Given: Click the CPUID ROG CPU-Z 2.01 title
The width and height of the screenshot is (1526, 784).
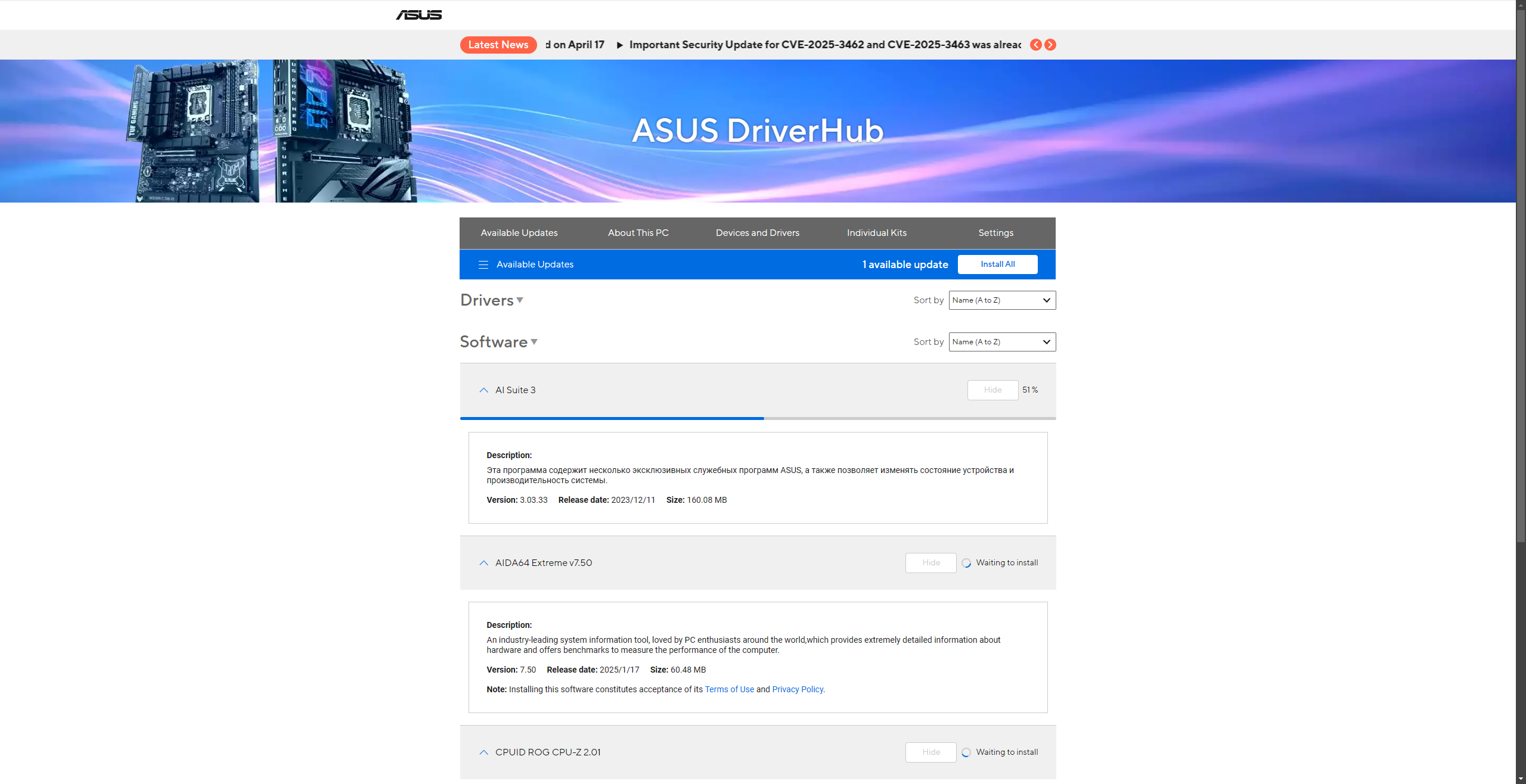Looking at the screenshot, I should pyautogui.click(x=548, y=752).
